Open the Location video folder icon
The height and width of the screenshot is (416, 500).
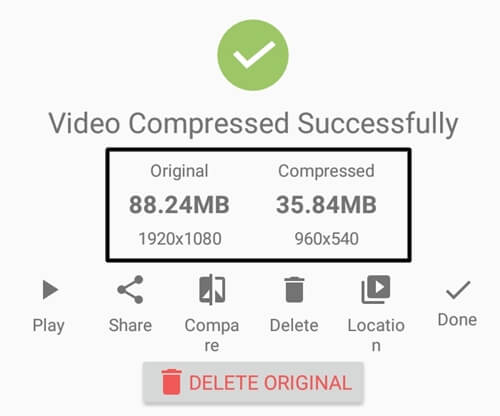(376, 289)
